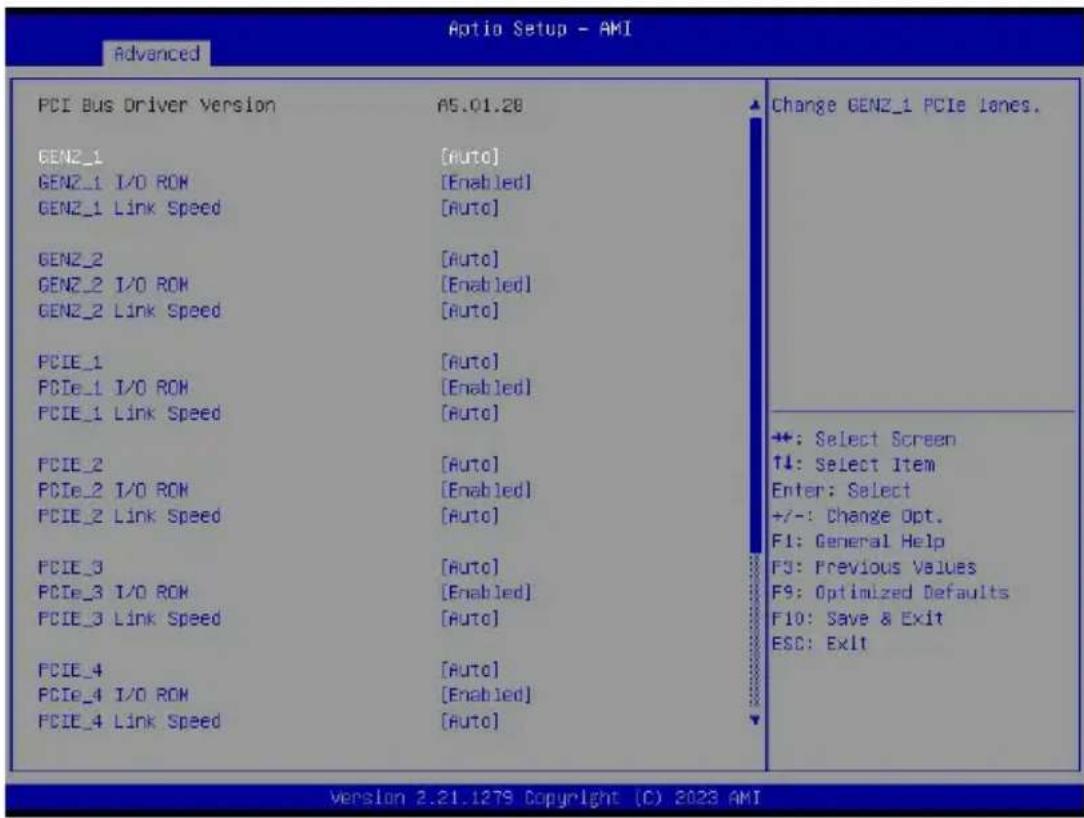1084x818 pixels.
Task: Click the scrollbar down arrow
Action: (x=755, y=720)
